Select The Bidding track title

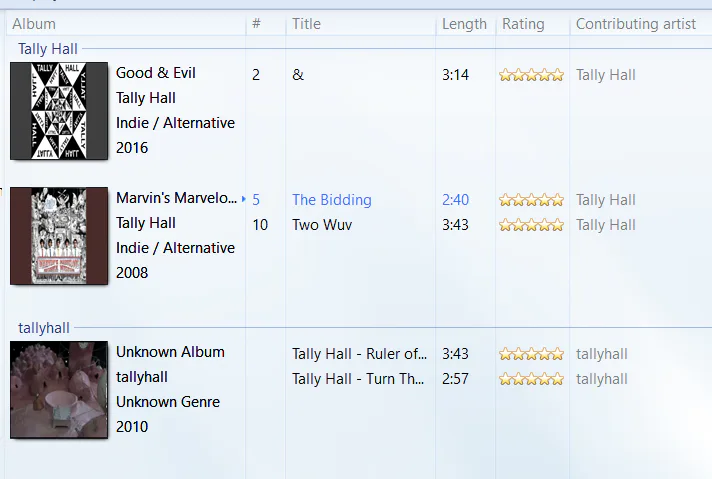pos(332,200)
